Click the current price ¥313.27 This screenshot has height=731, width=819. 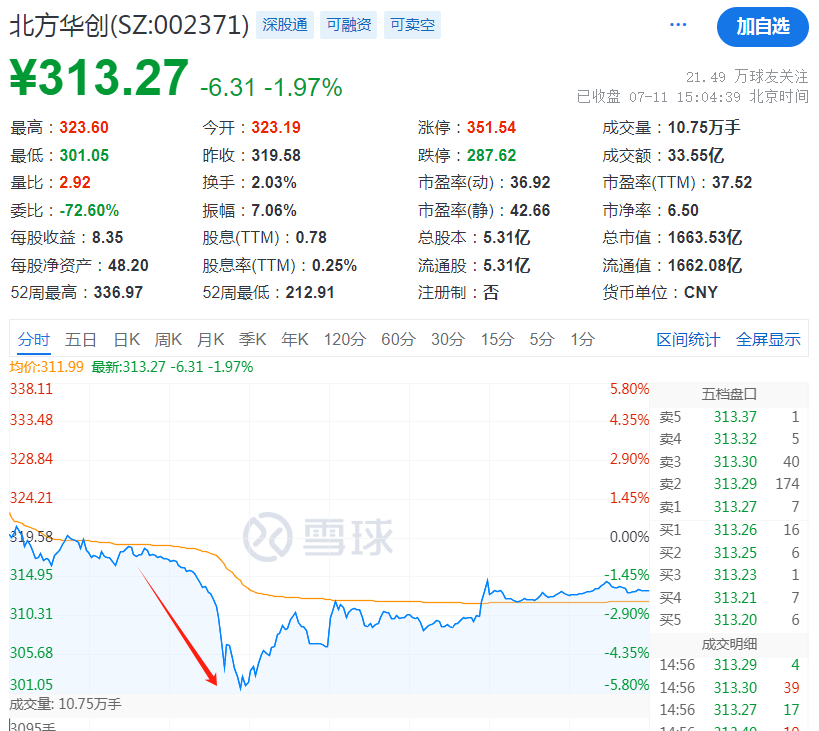click(99, 77)
